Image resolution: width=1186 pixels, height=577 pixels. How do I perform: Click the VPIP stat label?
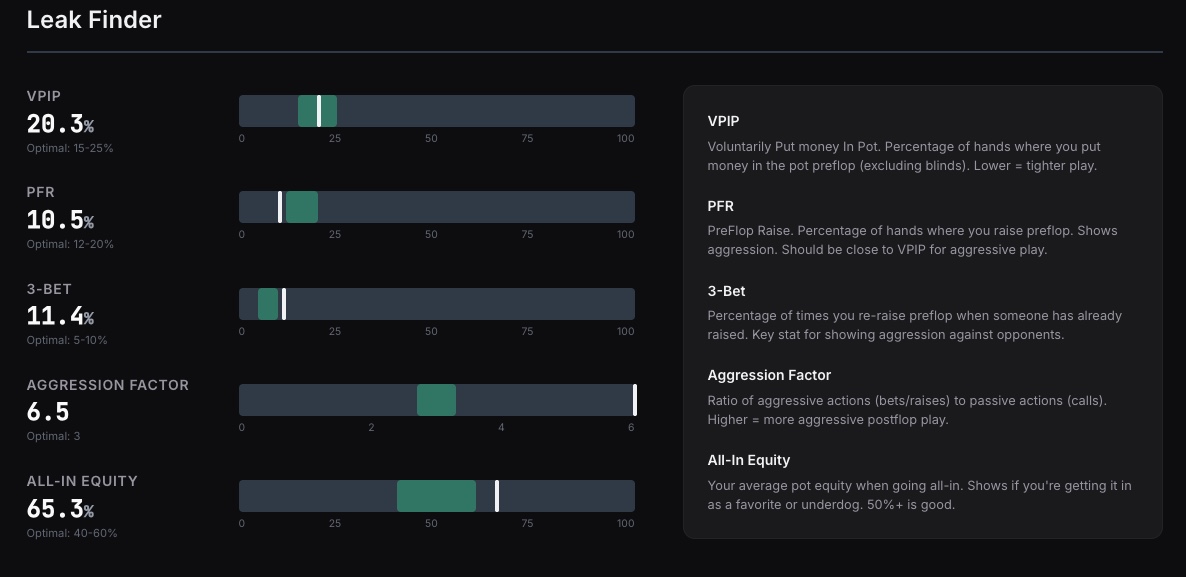[x=43, y=96]
